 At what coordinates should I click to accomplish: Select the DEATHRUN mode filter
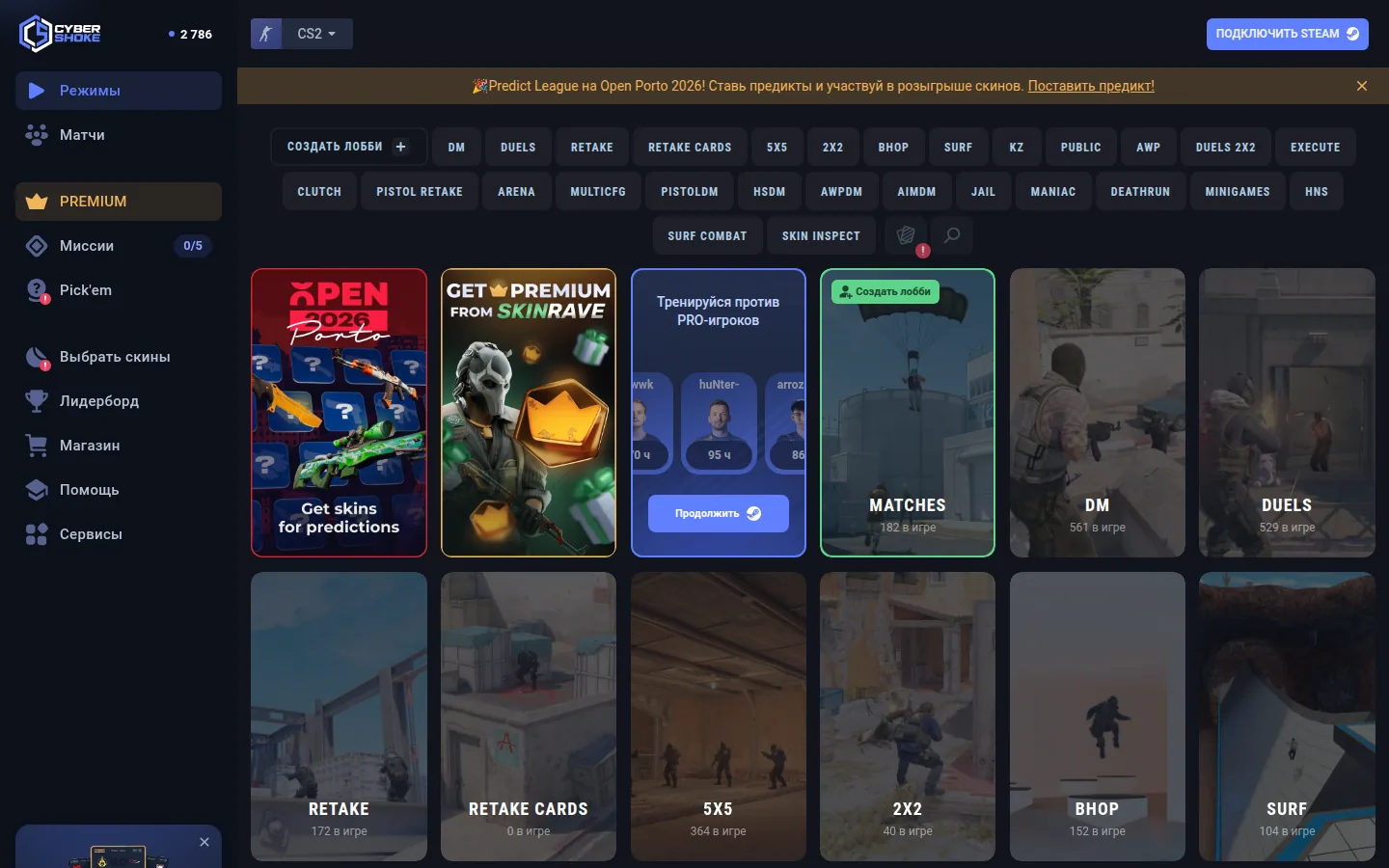[x=1140, y=192]
